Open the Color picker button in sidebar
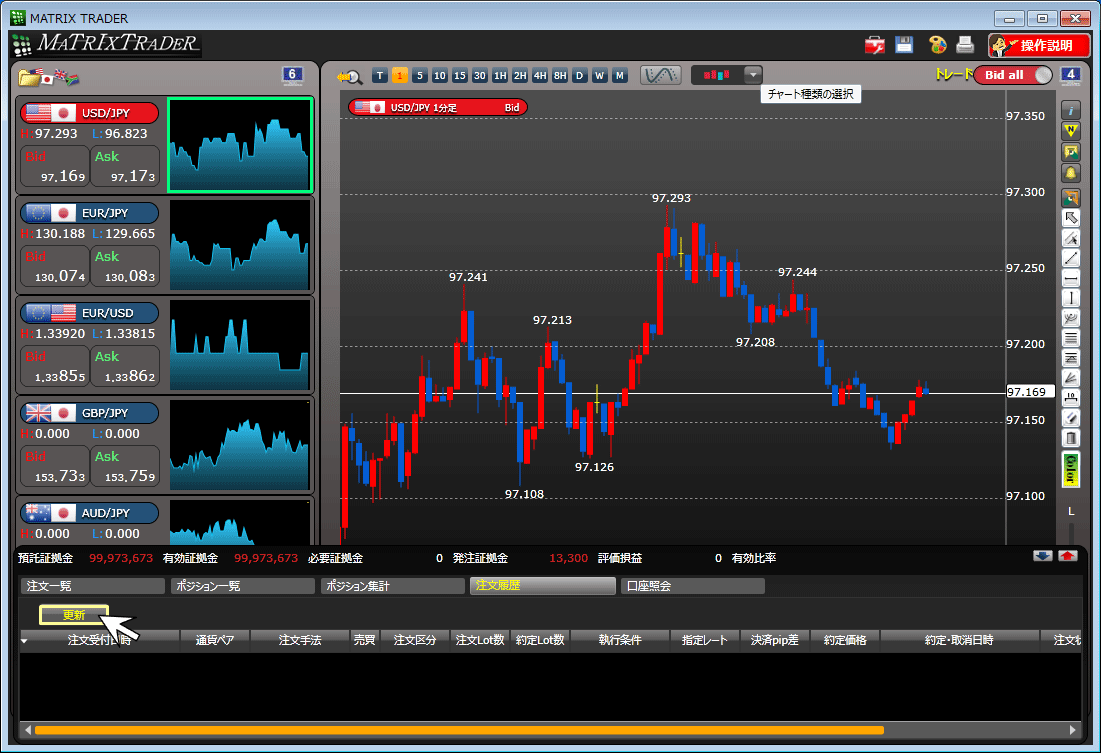Viewport: 1101px width, 753px height. [1071, 469]
